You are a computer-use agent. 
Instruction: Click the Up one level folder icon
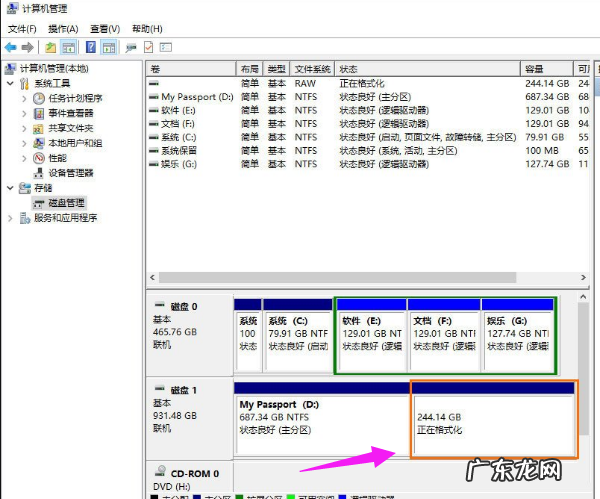click(x=51, y=47)
